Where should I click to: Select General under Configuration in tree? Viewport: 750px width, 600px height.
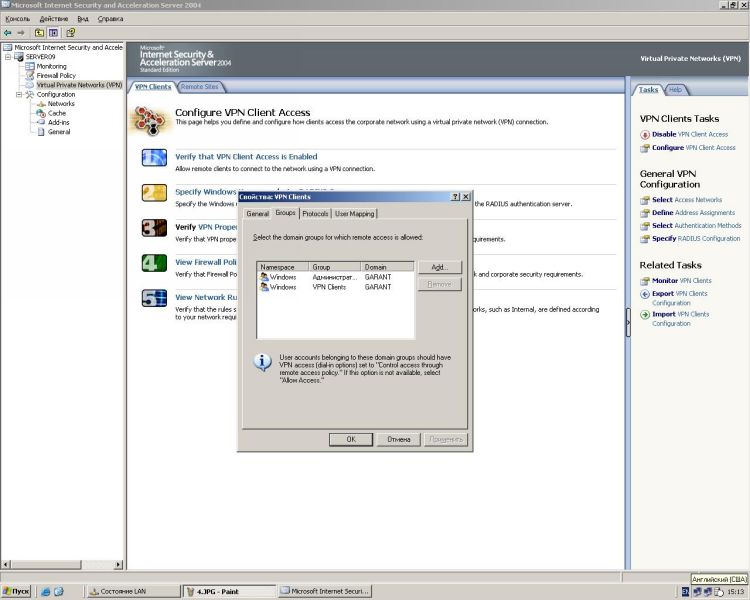pos(58,132)
